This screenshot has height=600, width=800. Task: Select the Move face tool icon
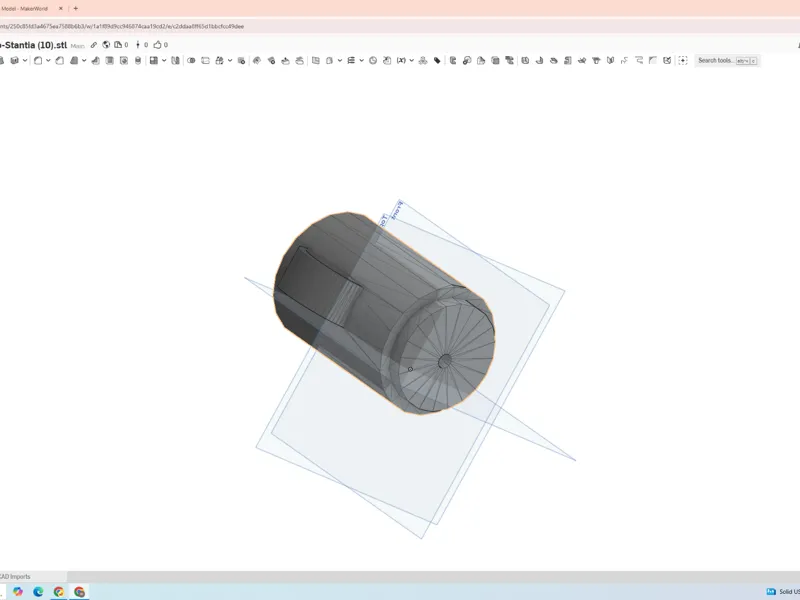pyautogui.click(x=285, y=60)
